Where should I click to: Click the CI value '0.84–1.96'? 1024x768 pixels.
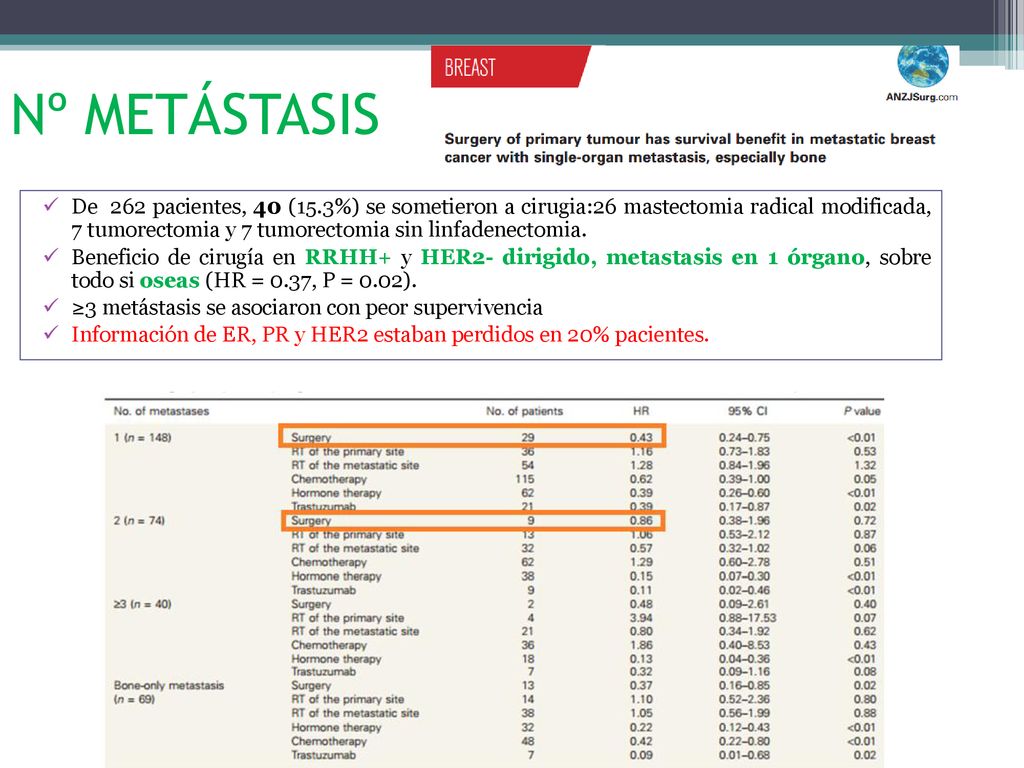click(x=744, y=465)
